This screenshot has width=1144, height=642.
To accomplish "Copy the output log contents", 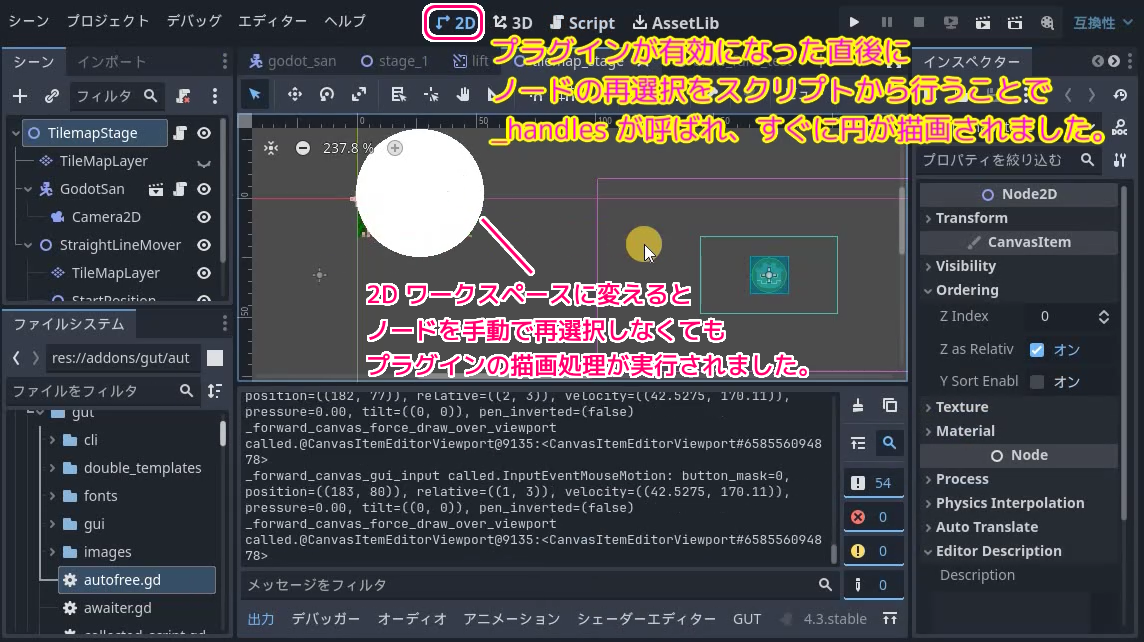I will click(x=889, y=406).
